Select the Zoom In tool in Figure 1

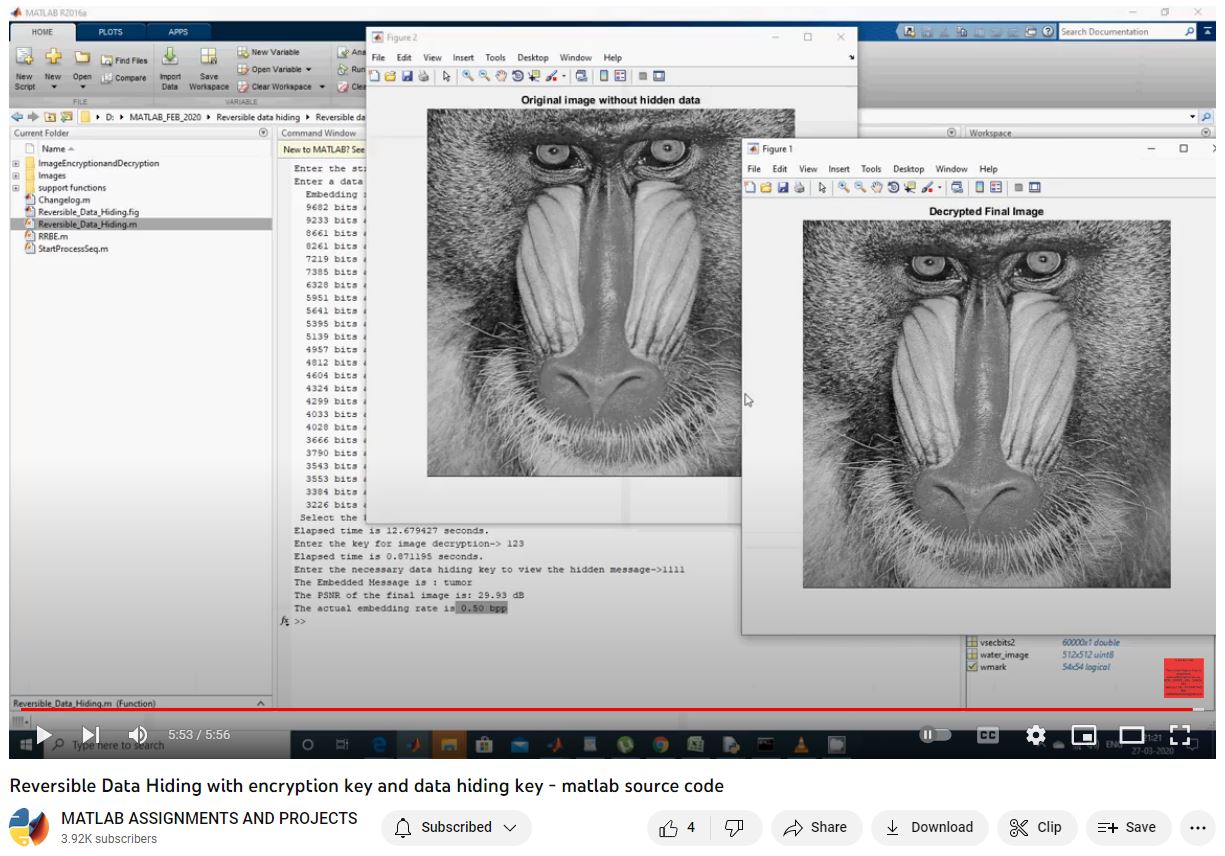click(x=843, y=187)
